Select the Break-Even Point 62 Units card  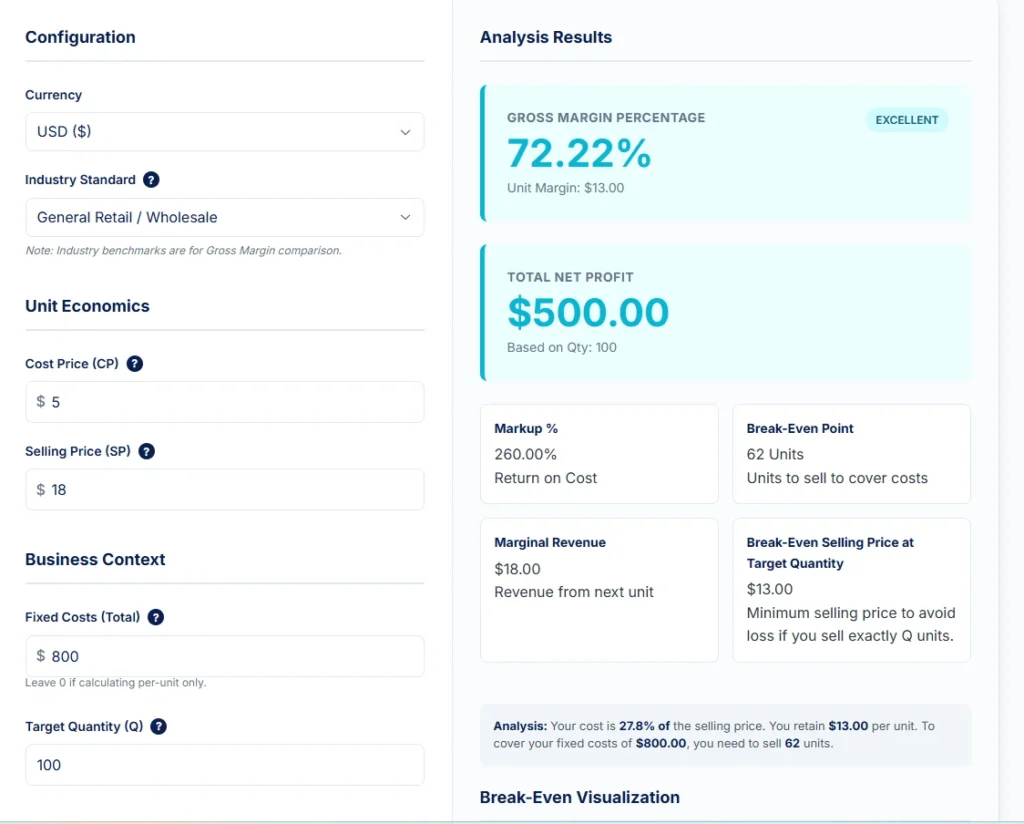point(851,453)
